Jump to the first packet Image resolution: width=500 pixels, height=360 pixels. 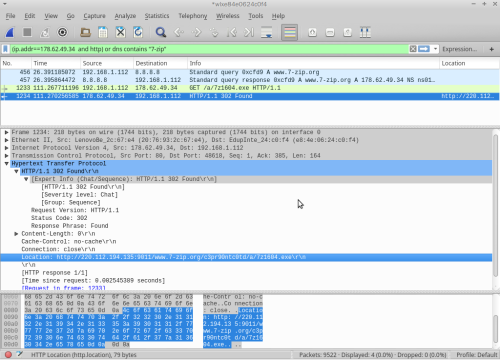pos(232,32)
